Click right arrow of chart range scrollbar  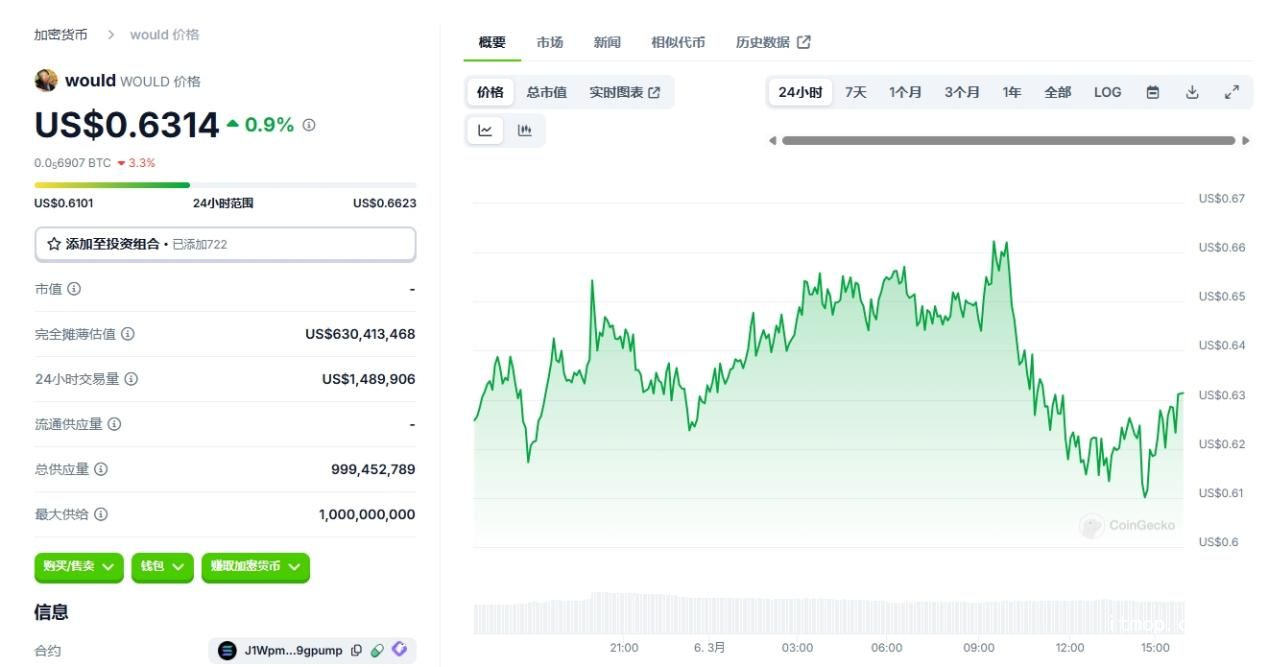coord(1246,141)
